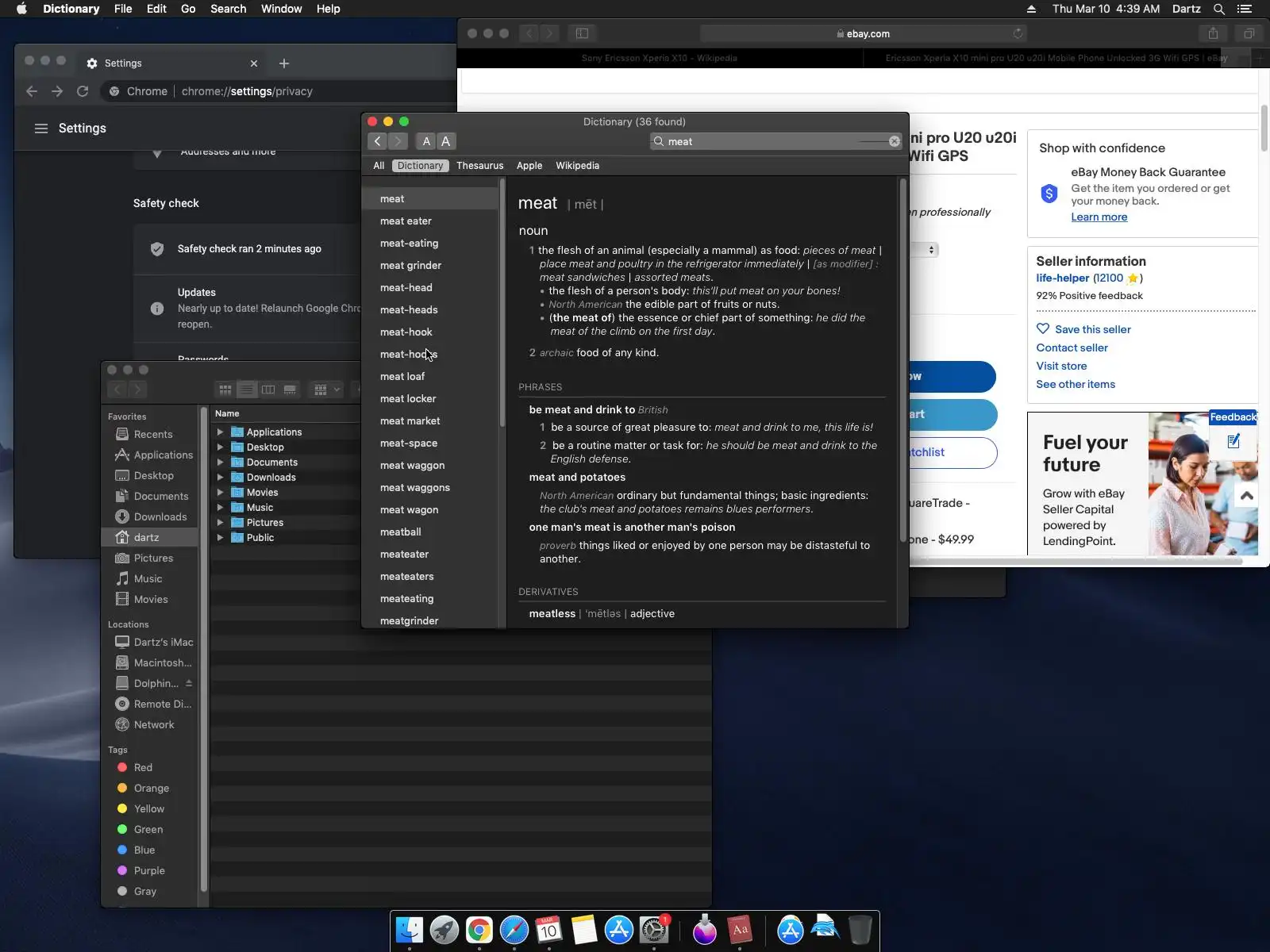Expand the Public folder in Finder list

(x=220, y=538)
